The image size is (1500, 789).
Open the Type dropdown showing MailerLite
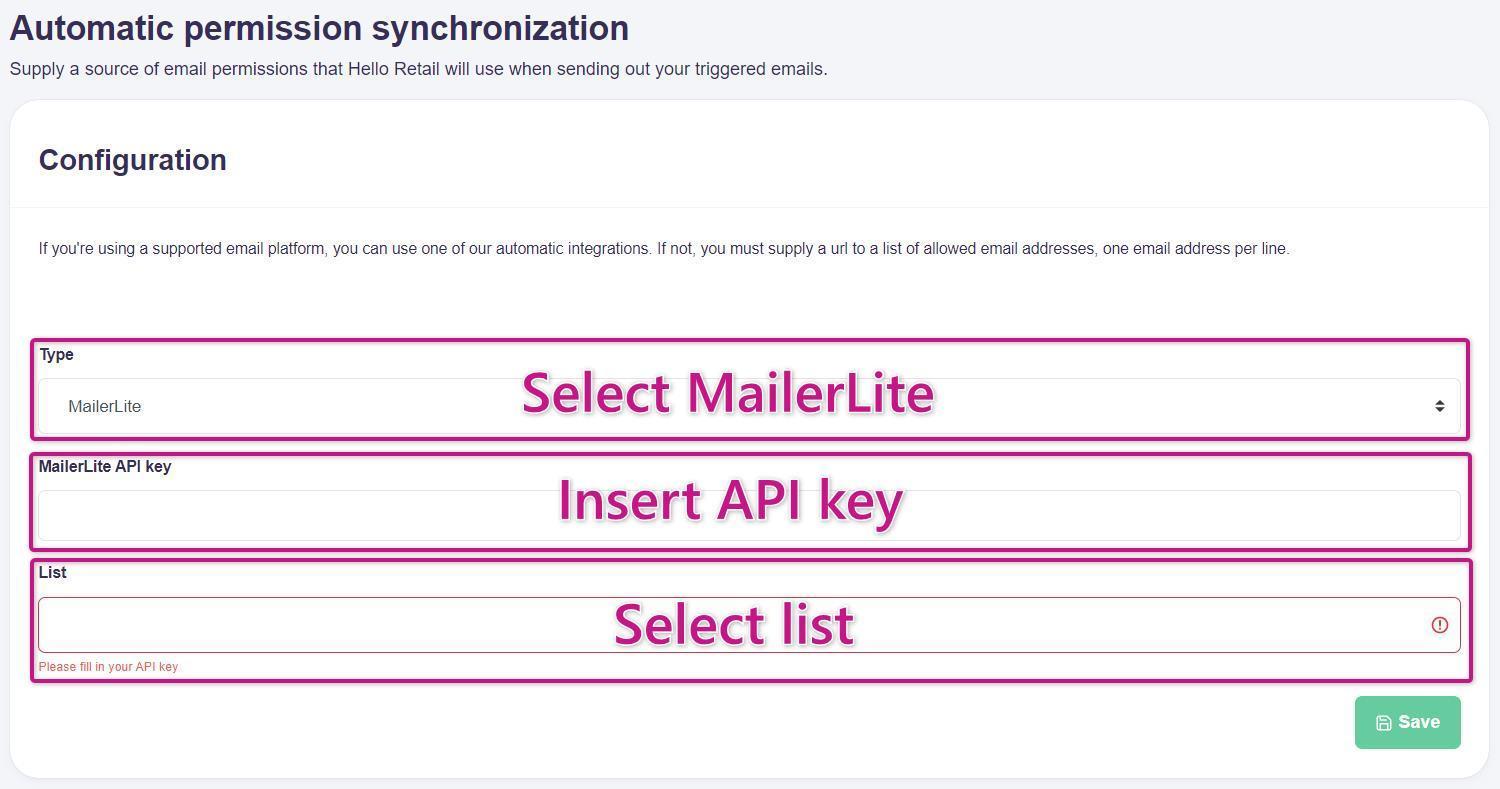(300, 406)
